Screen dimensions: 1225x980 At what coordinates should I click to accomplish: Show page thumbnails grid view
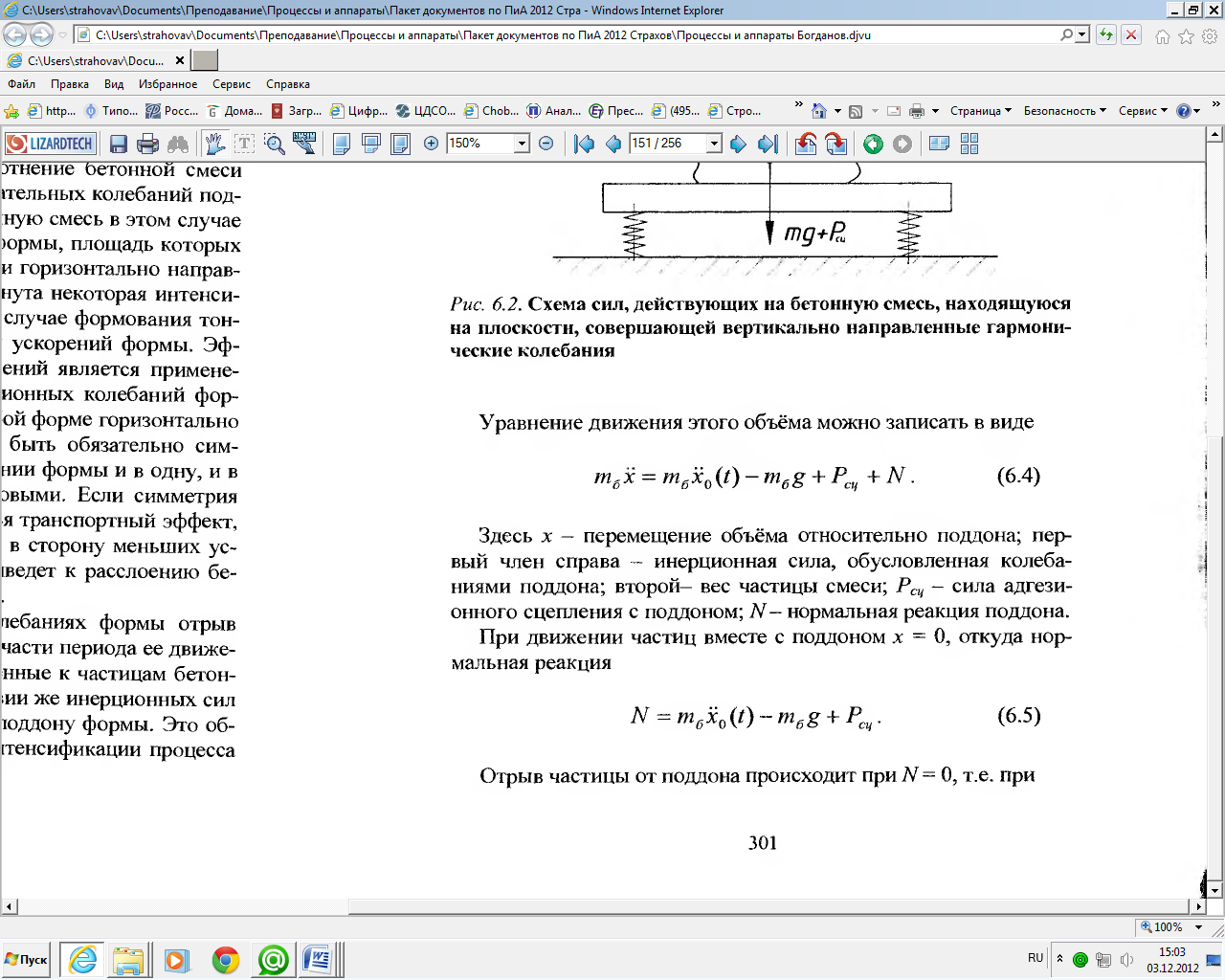[x=969, y=144]
